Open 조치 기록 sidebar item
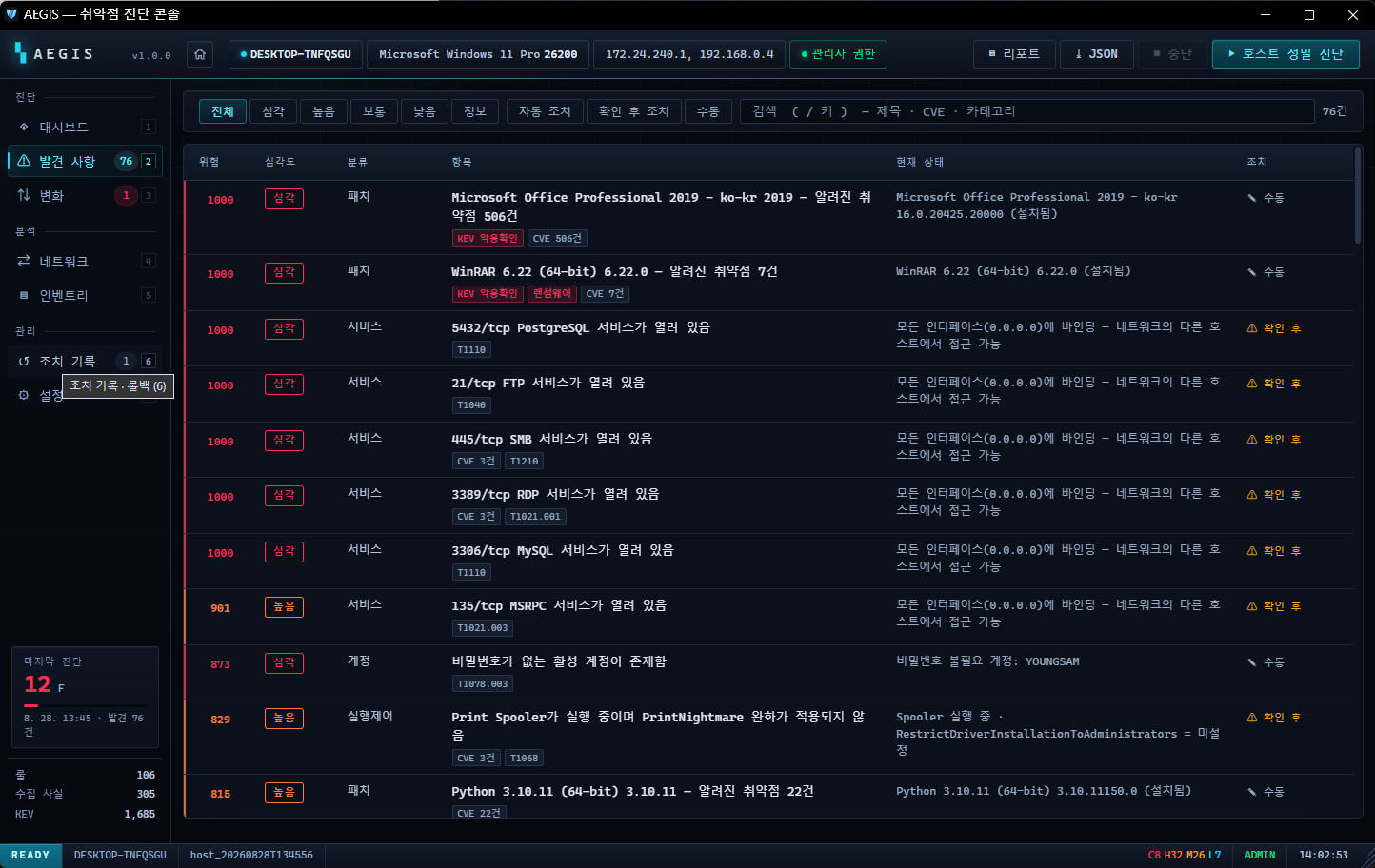The width and height of the screenshot is (1375, 868). (x=85, y=361)
